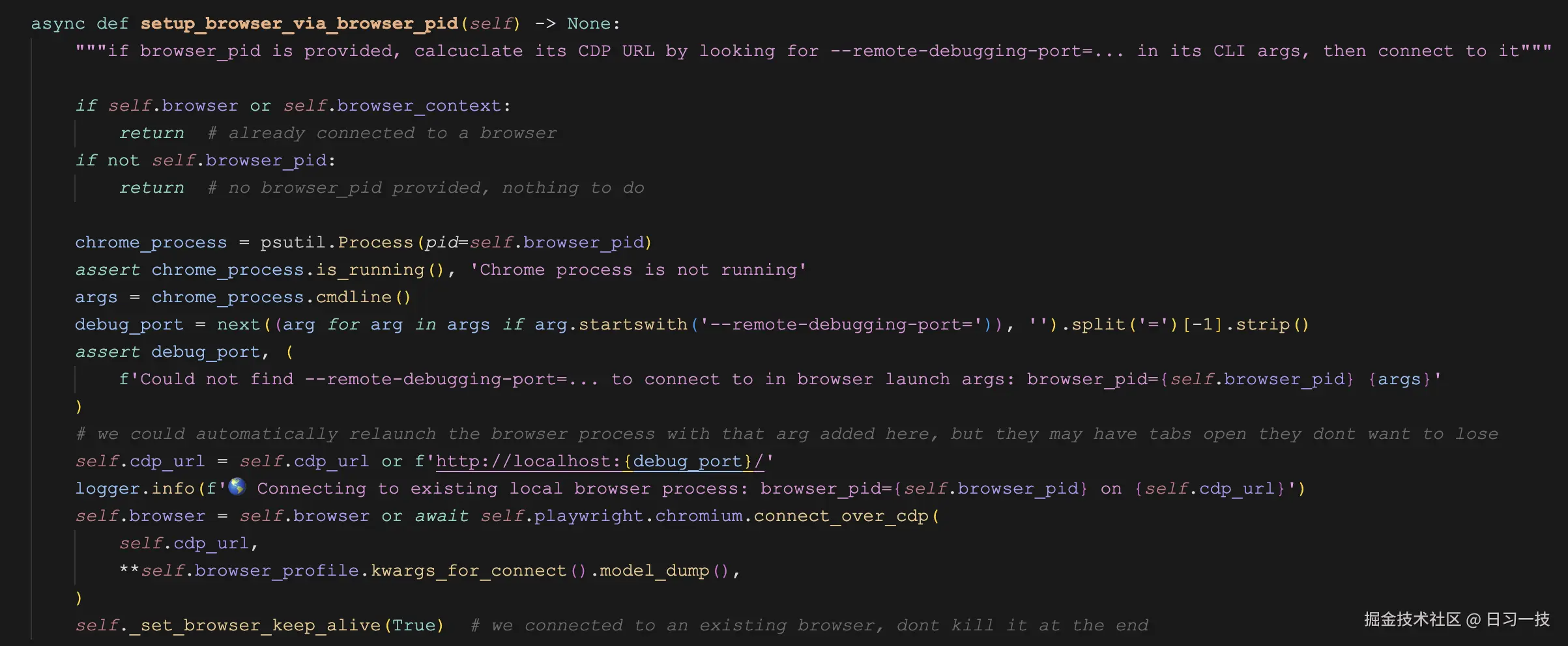Image resolution: width=1568 pixels, height=646 pixels.
Task: Click the globe emoji in the logger line
Action: (x=237, y=488)
